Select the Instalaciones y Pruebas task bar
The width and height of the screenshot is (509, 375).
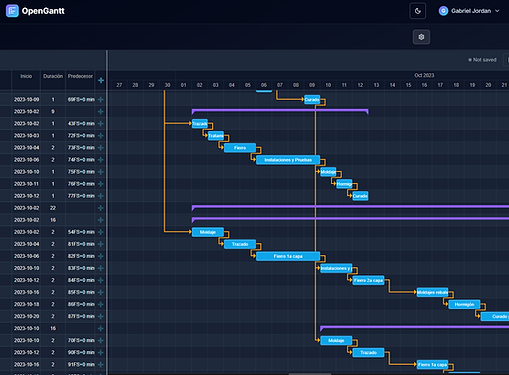tap(288, 160)
